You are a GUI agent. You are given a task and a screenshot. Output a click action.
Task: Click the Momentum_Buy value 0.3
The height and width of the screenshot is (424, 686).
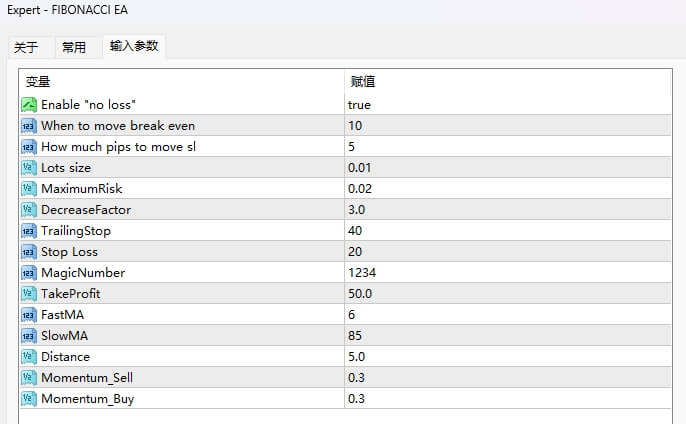tap(357, 399)
